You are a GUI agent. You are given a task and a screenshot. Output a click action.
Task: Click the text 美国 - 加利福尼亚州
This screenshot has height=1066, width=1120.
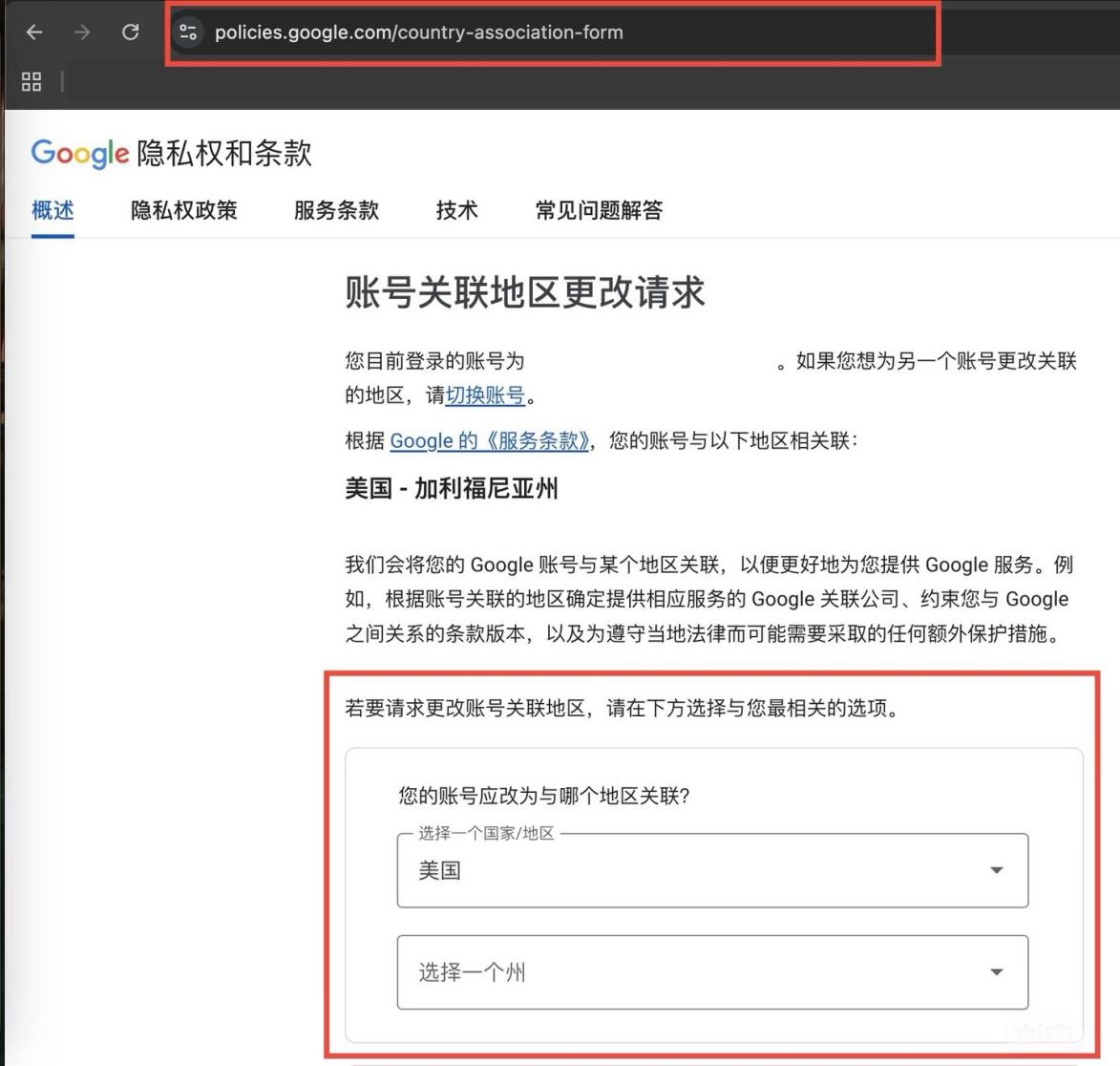point(452,489)
